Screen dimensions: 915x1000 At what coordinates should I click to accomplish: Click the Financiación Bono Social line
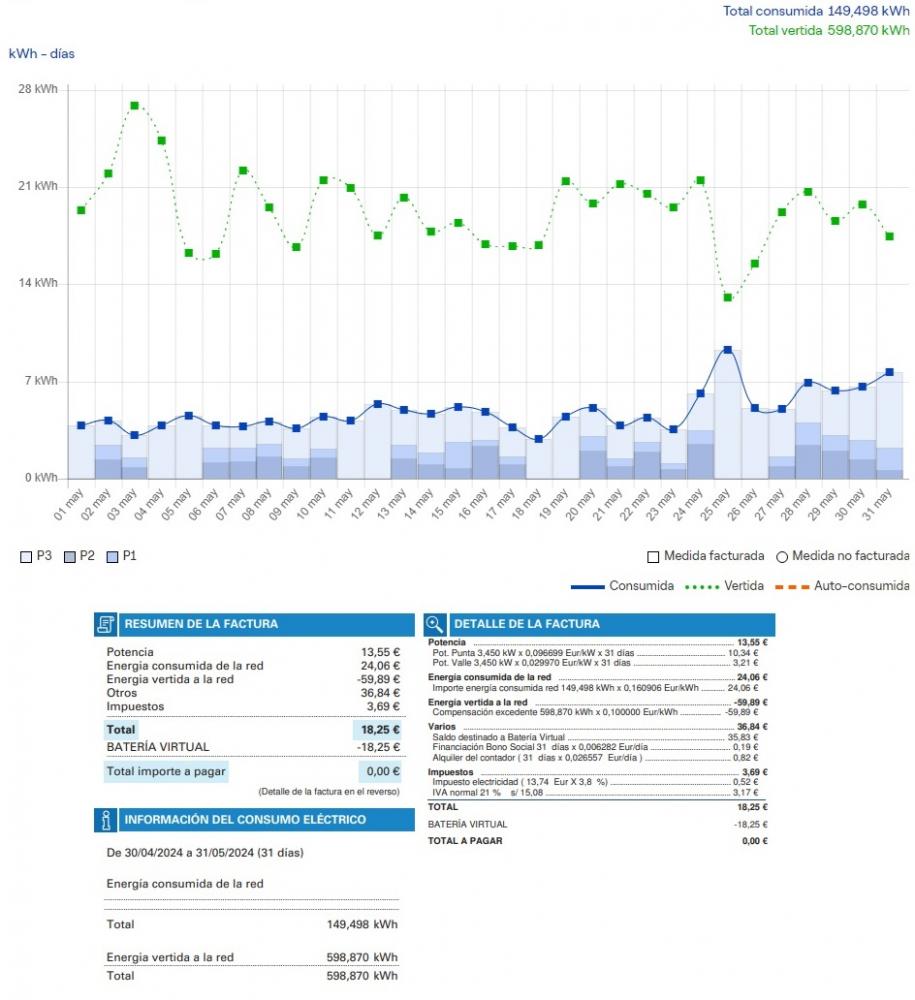tap(595, 747)
